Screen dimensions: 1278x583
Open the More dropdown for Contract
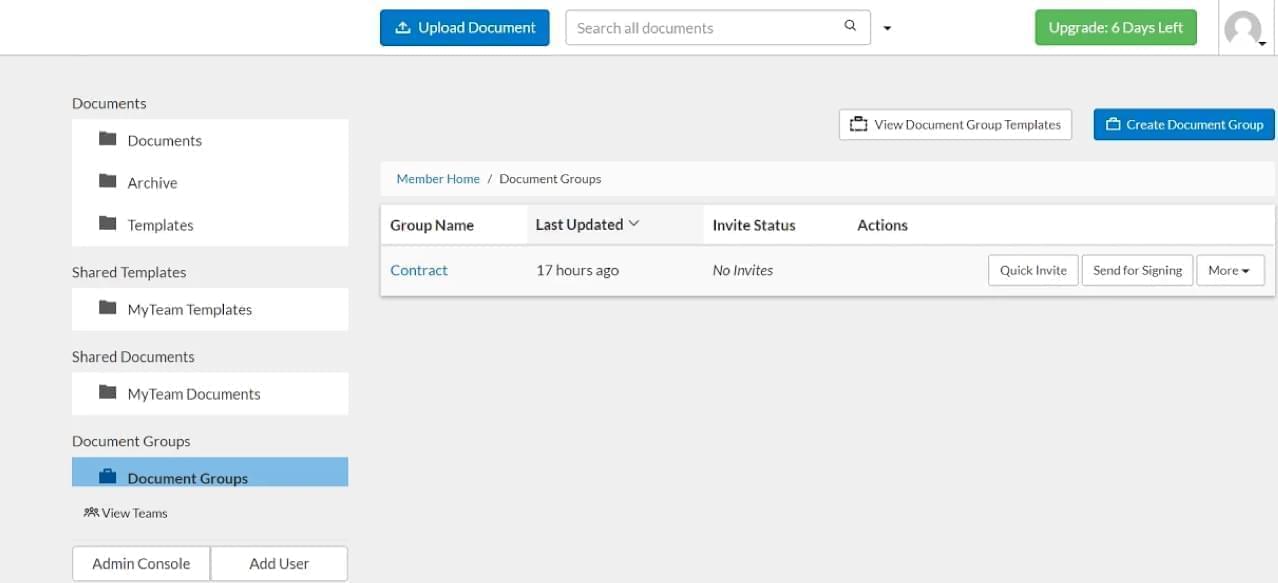[1230, 270]
